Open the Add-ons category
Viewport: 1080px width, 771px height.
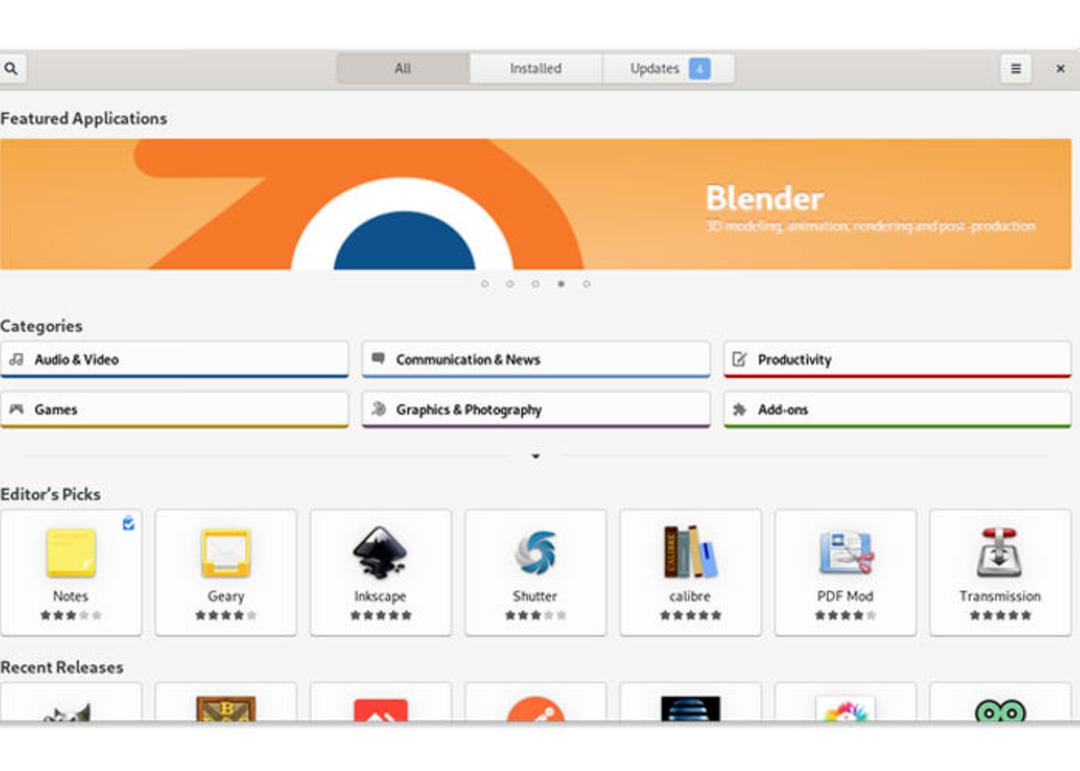point(897,410)
